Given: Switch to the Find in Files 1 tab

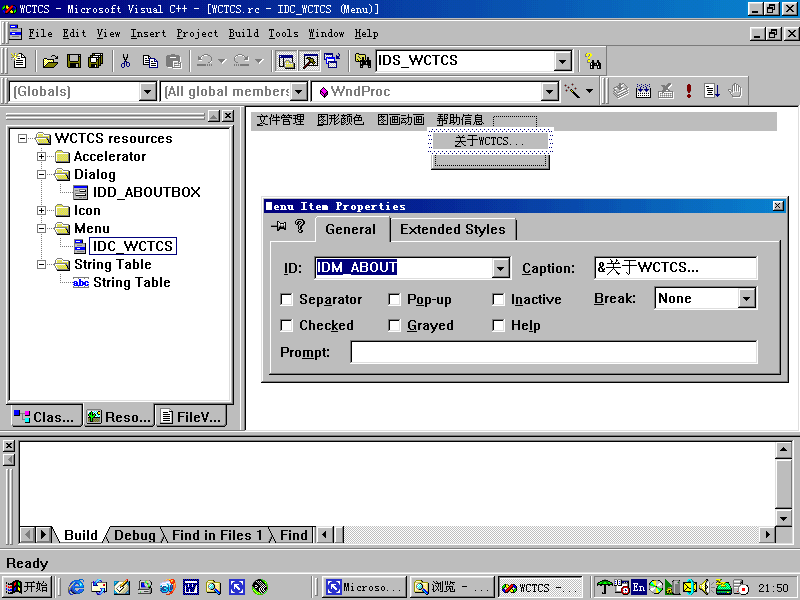Looking at the screenshot, I should [217, 535].
